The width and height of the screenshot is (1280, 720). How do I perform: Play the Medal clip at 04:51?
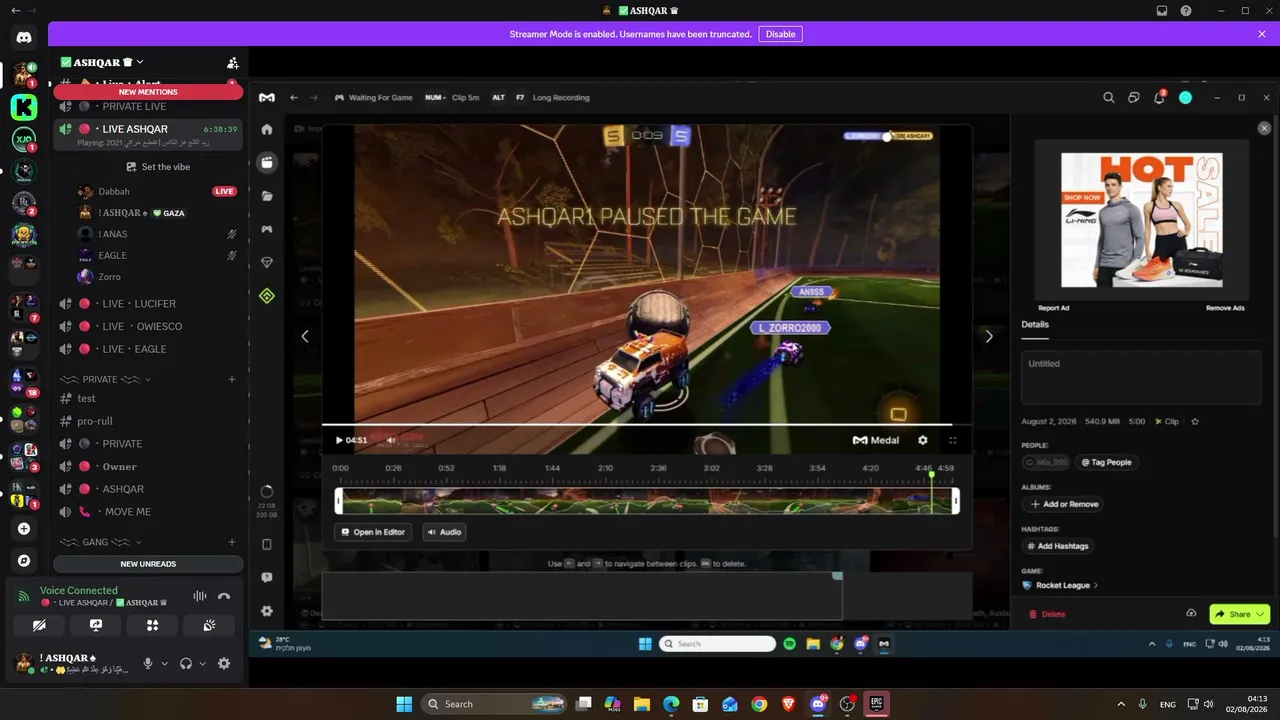click(339, 440)
